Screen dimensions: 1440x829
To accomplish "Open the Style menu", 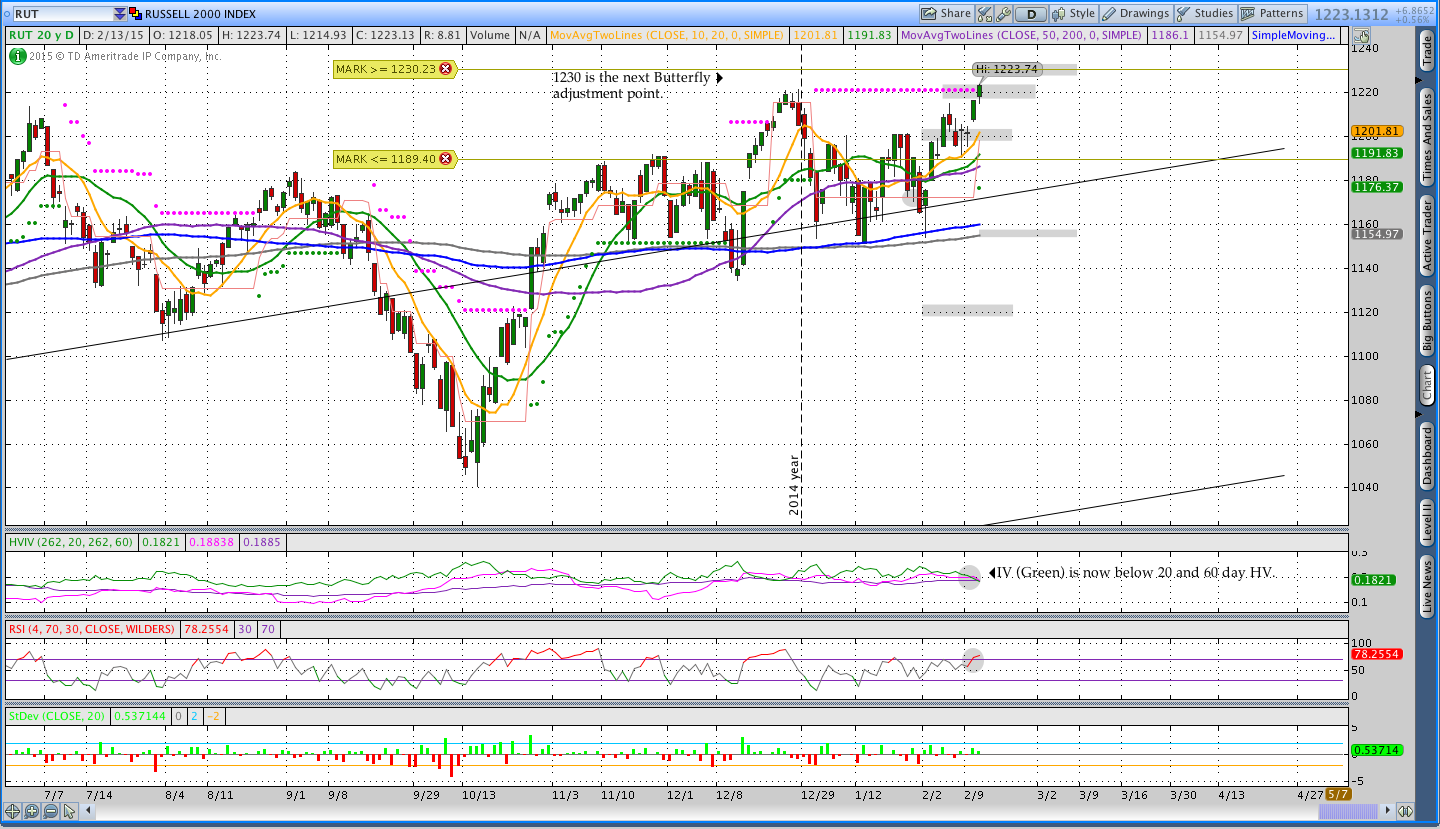I will click(x=1074, y=14).
